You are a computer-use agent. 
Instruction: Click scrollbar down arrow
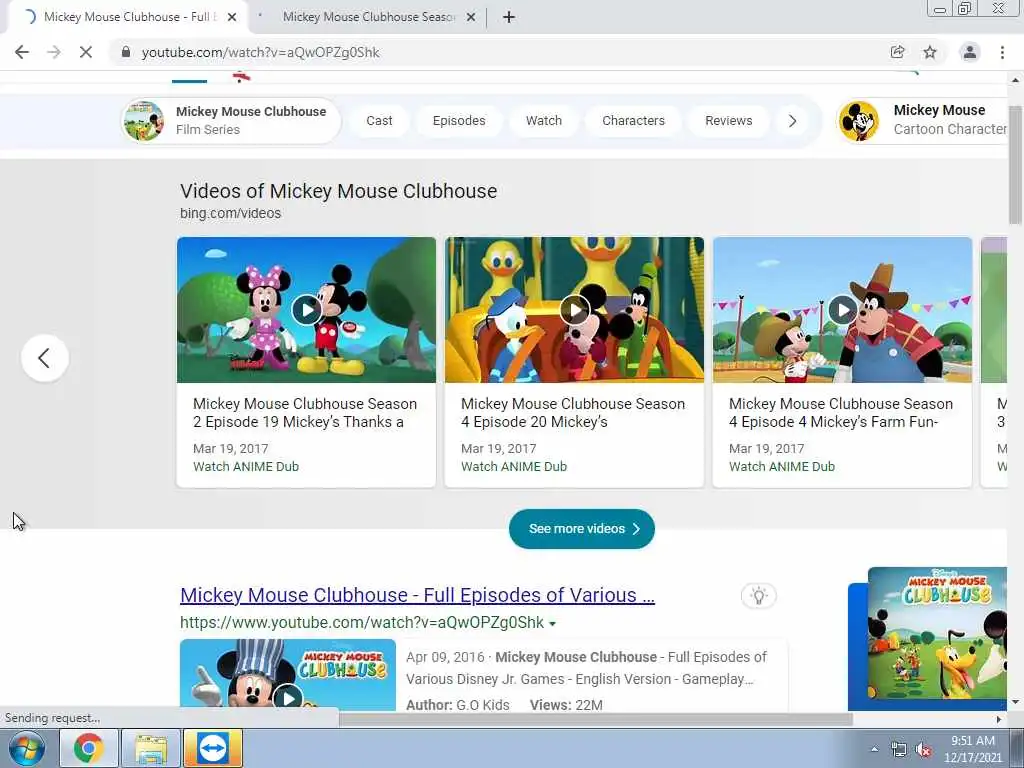coord(1016,702)
